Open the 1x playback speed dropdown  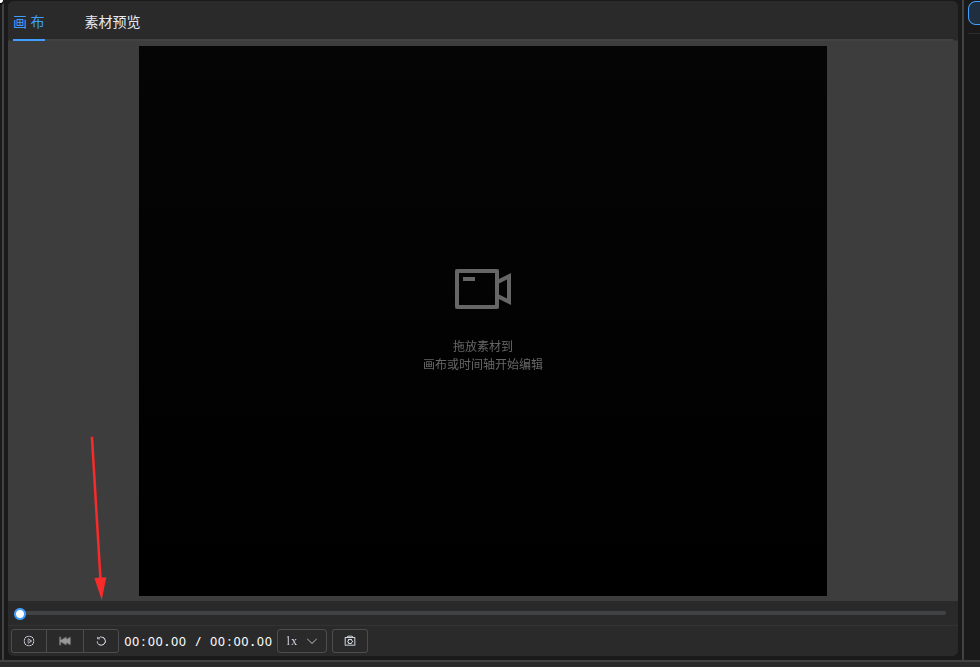302,641
